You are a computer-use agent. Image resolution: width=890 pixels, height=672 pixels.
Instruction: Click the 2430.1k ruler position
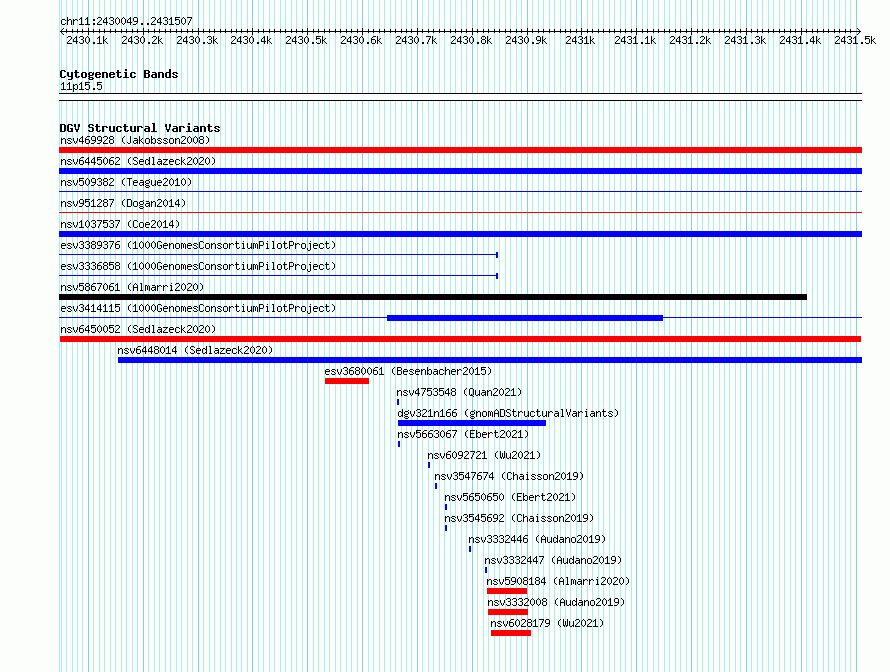(x=87, y=40)
